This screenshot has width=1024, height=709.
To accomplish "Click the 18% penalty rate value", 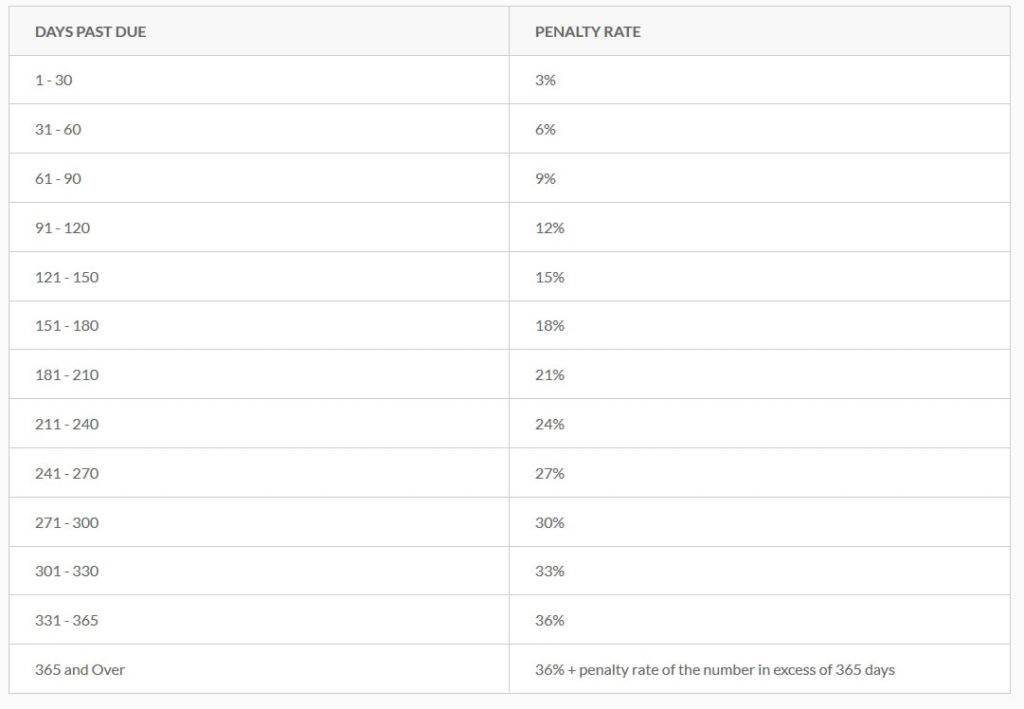I will [550, 326].
